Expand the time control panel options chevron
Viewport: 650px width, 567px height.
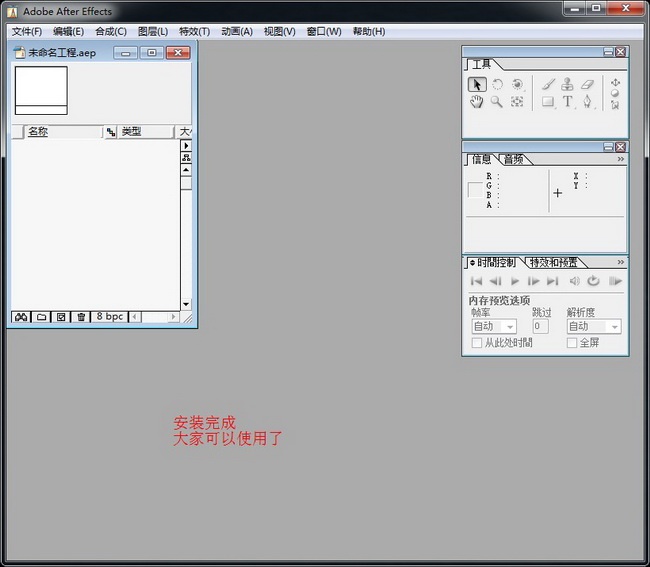tap(621, 262)
